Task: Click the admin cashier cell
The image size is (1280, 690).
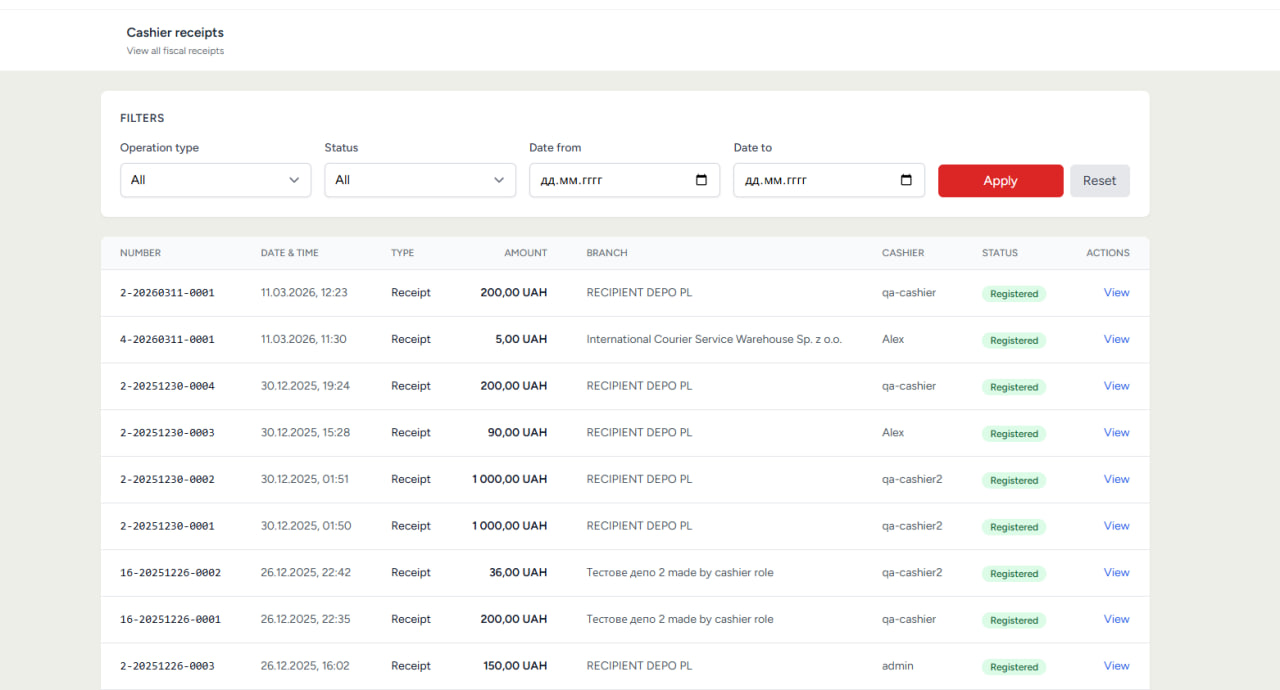Action: tap(897, 666)
